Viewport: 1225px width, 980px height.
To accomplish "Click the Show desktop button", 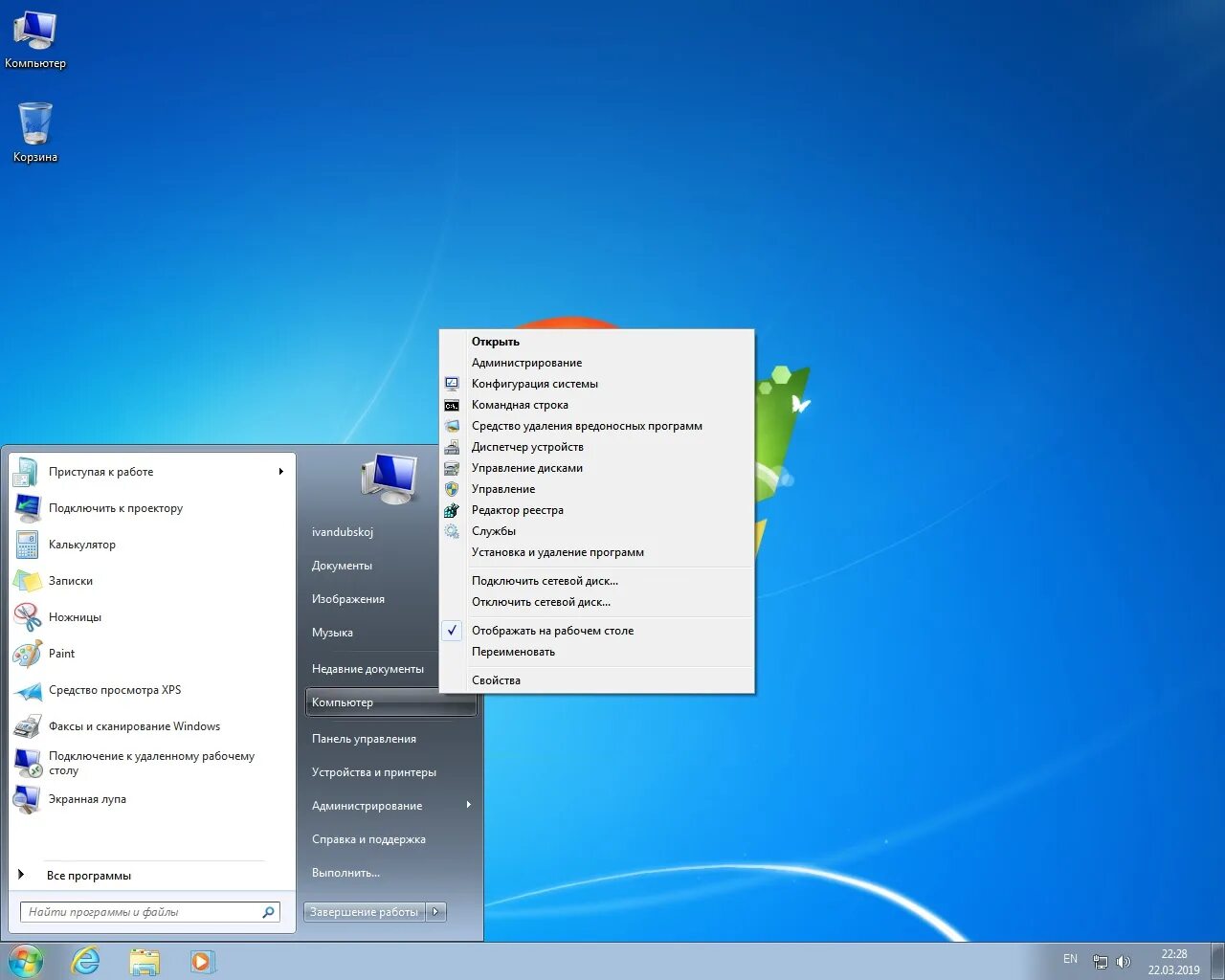I will click(x=1217, y=961).
